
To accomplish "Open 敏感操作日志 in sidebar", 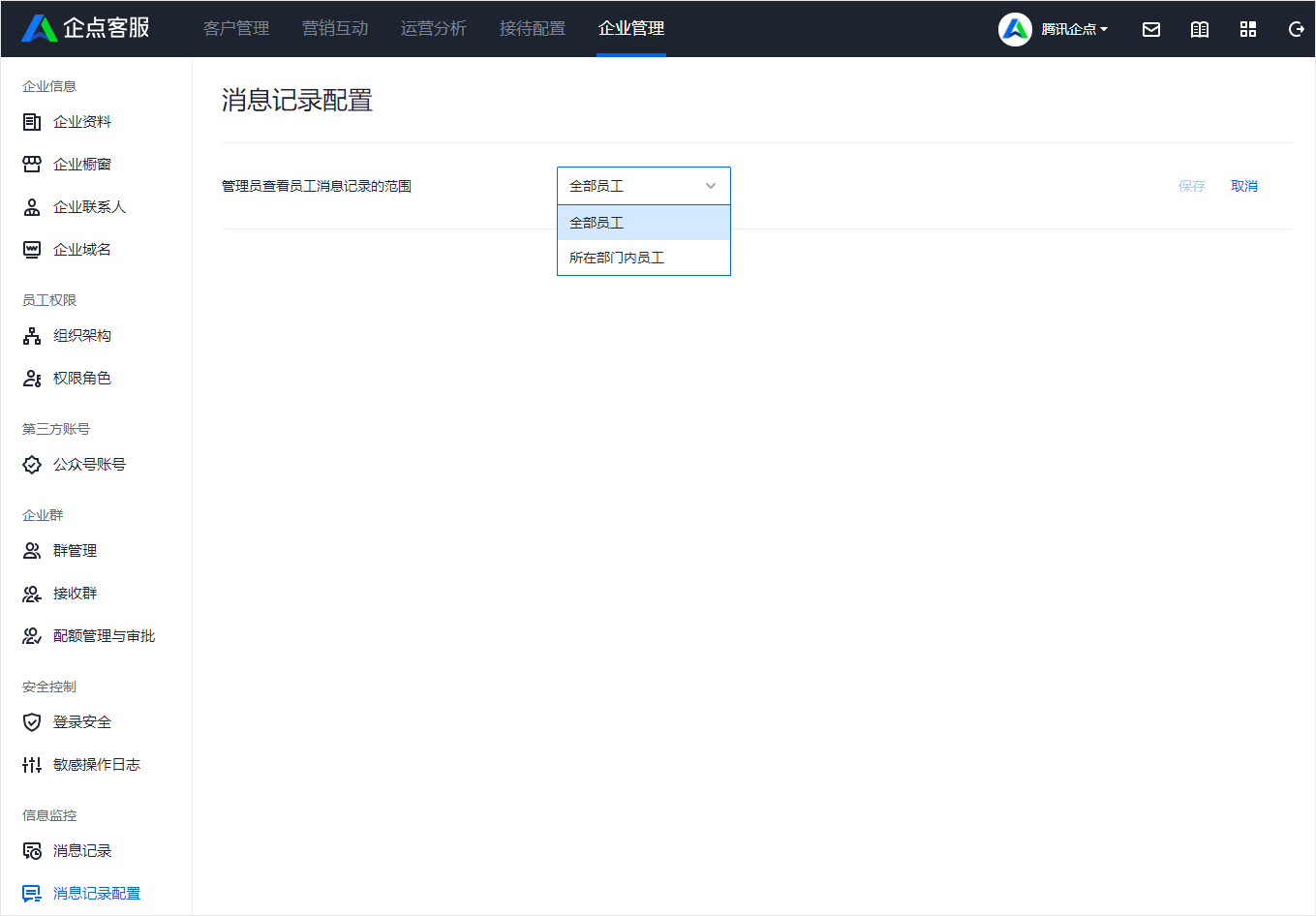I will 97,765.
